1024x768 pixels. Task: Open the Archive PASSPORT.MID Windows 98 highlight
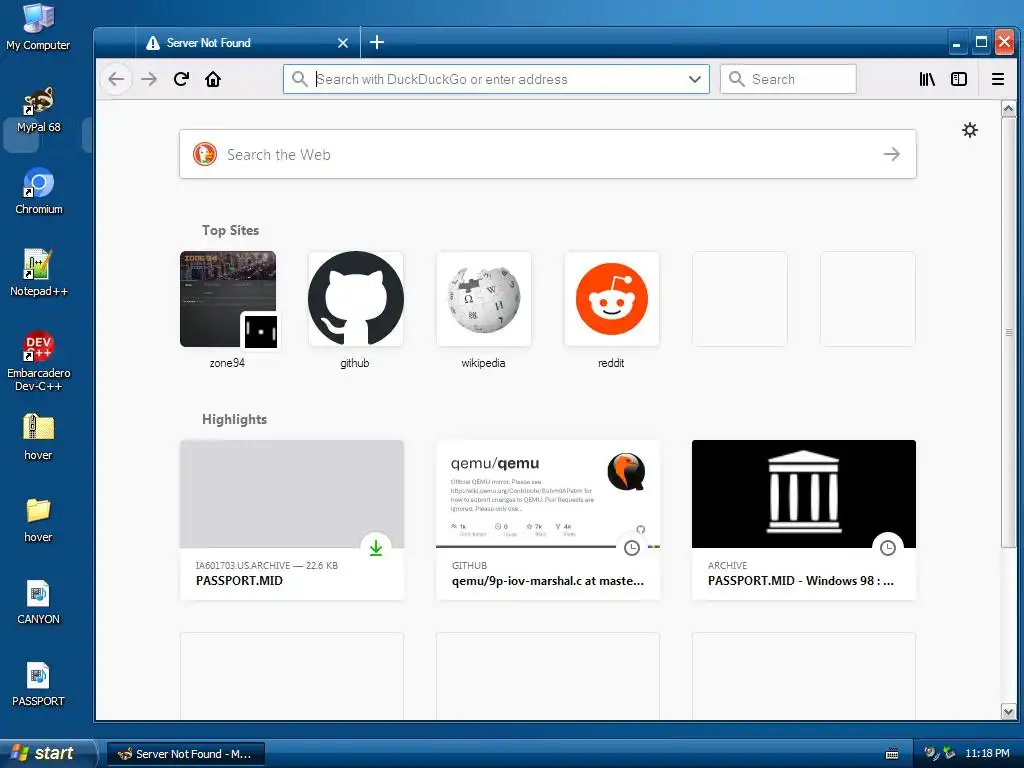point(804,520)
